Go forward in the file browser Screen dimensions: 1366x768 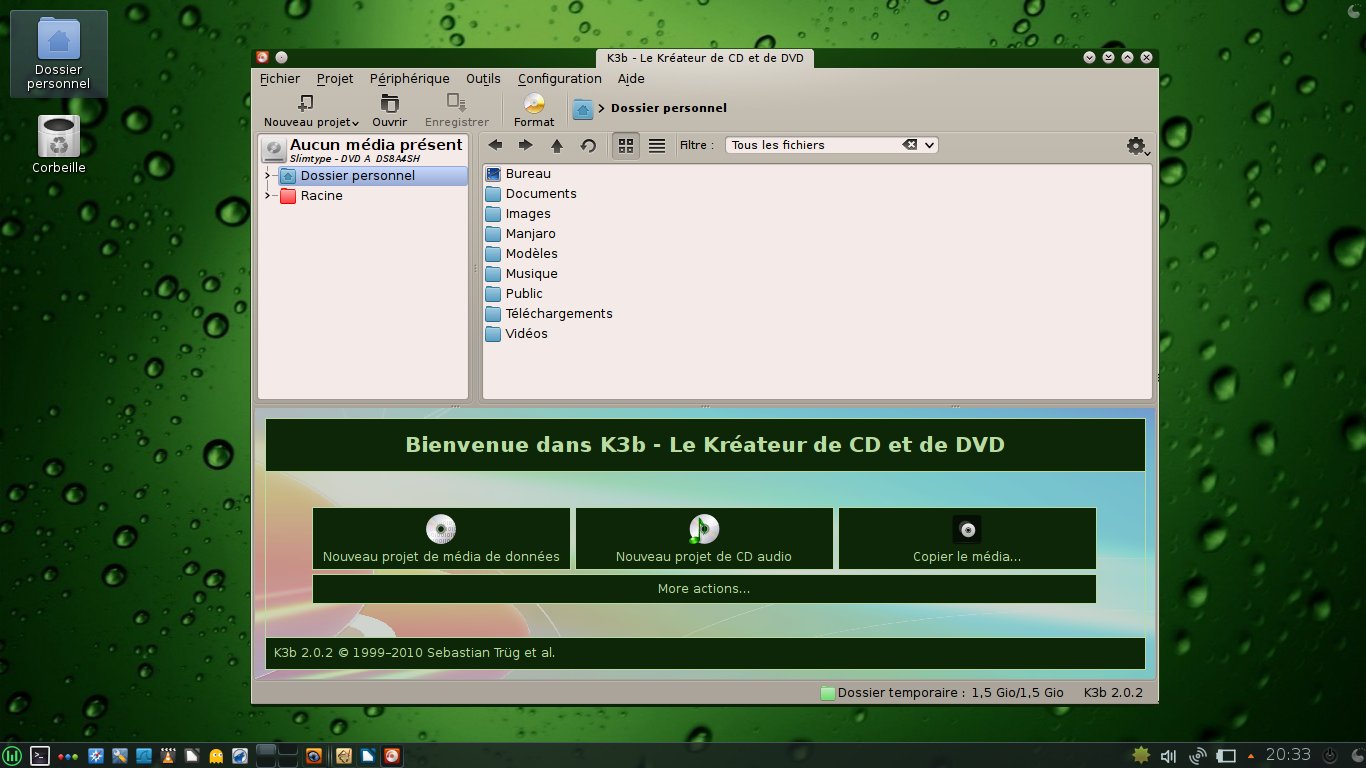pyautogui.click(x=526, y=145)
